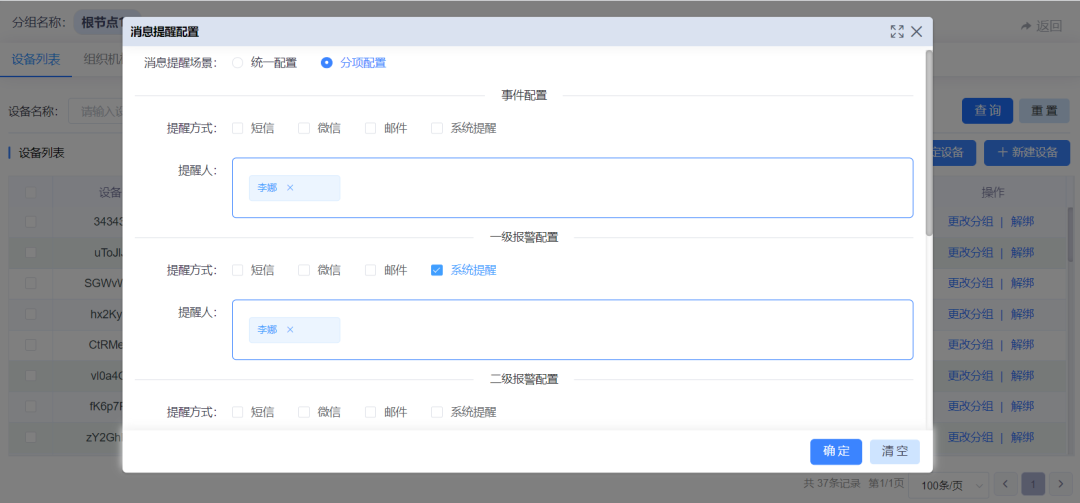Image resolution: width=1080 pixels, height=503 pixels.
Task: Remove 李娜 tag in 事件配置 reminder field
Action: click(290, 187)
